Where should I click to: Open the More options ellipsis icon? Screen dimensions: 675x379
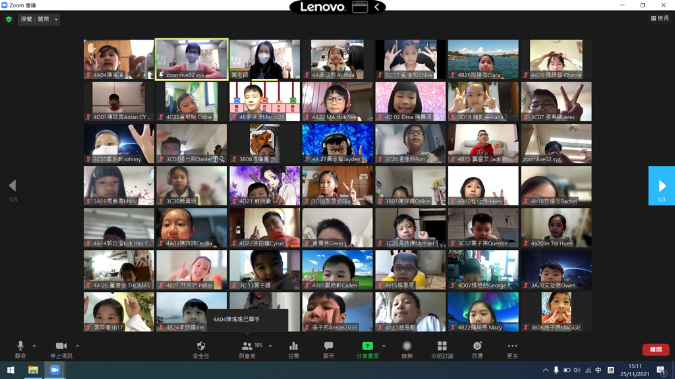(512, 346)
